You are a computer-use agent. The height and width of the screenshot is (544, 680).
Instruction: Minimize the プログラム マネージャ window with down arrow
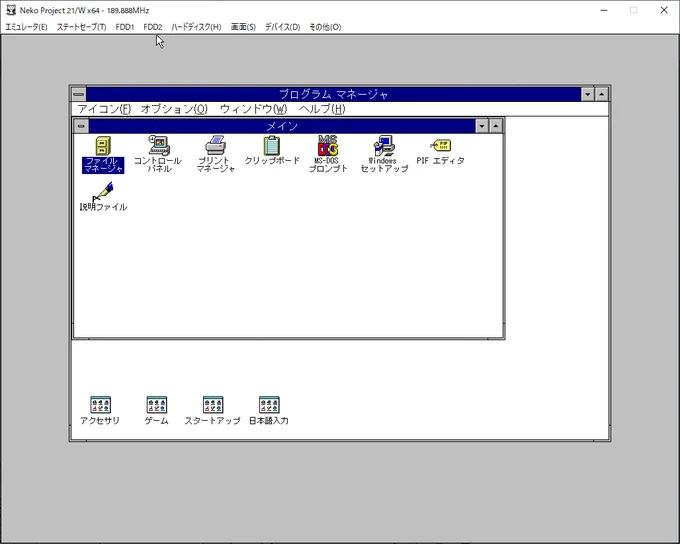pos(588,94)
